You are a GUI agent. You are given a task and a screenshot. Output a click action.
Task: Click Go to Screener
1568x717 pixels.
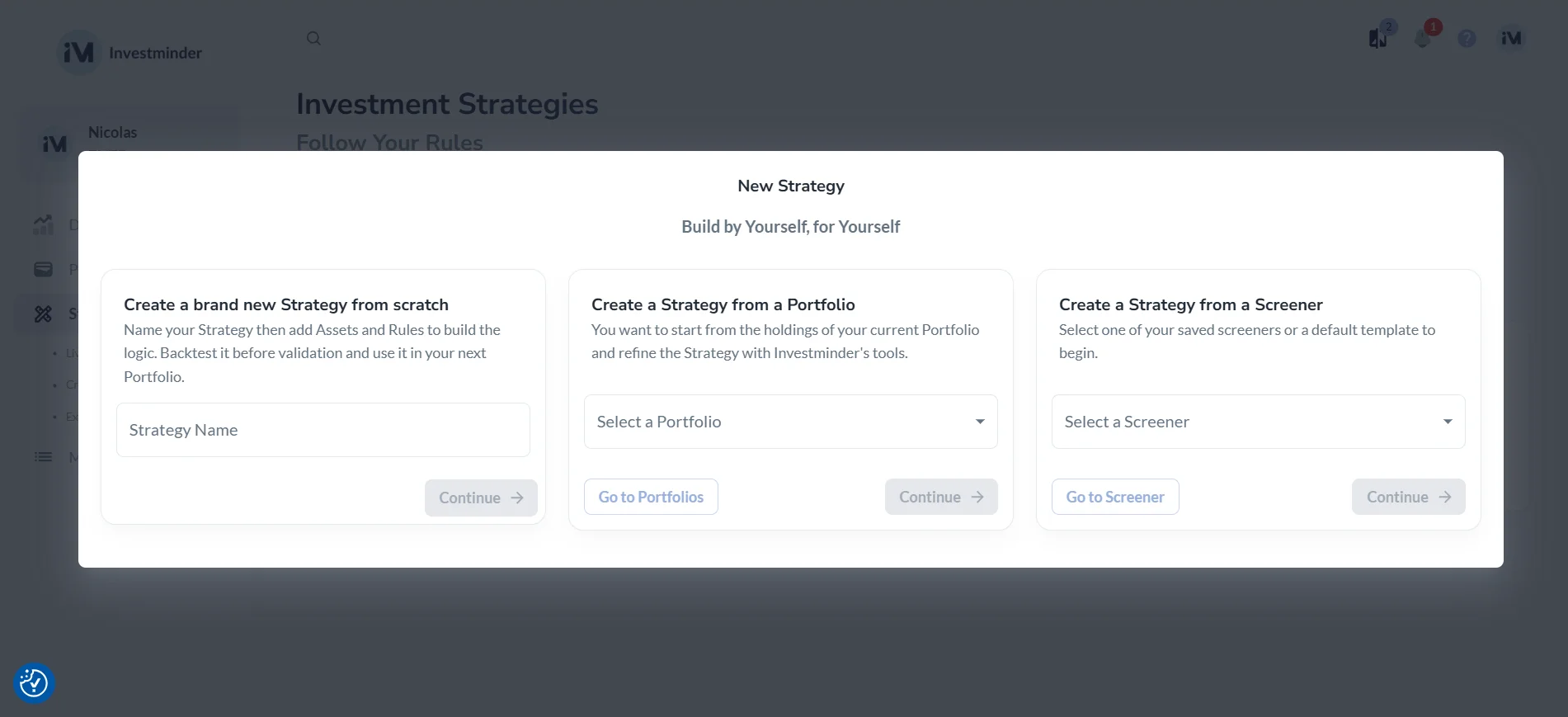tap(1114, 497)
